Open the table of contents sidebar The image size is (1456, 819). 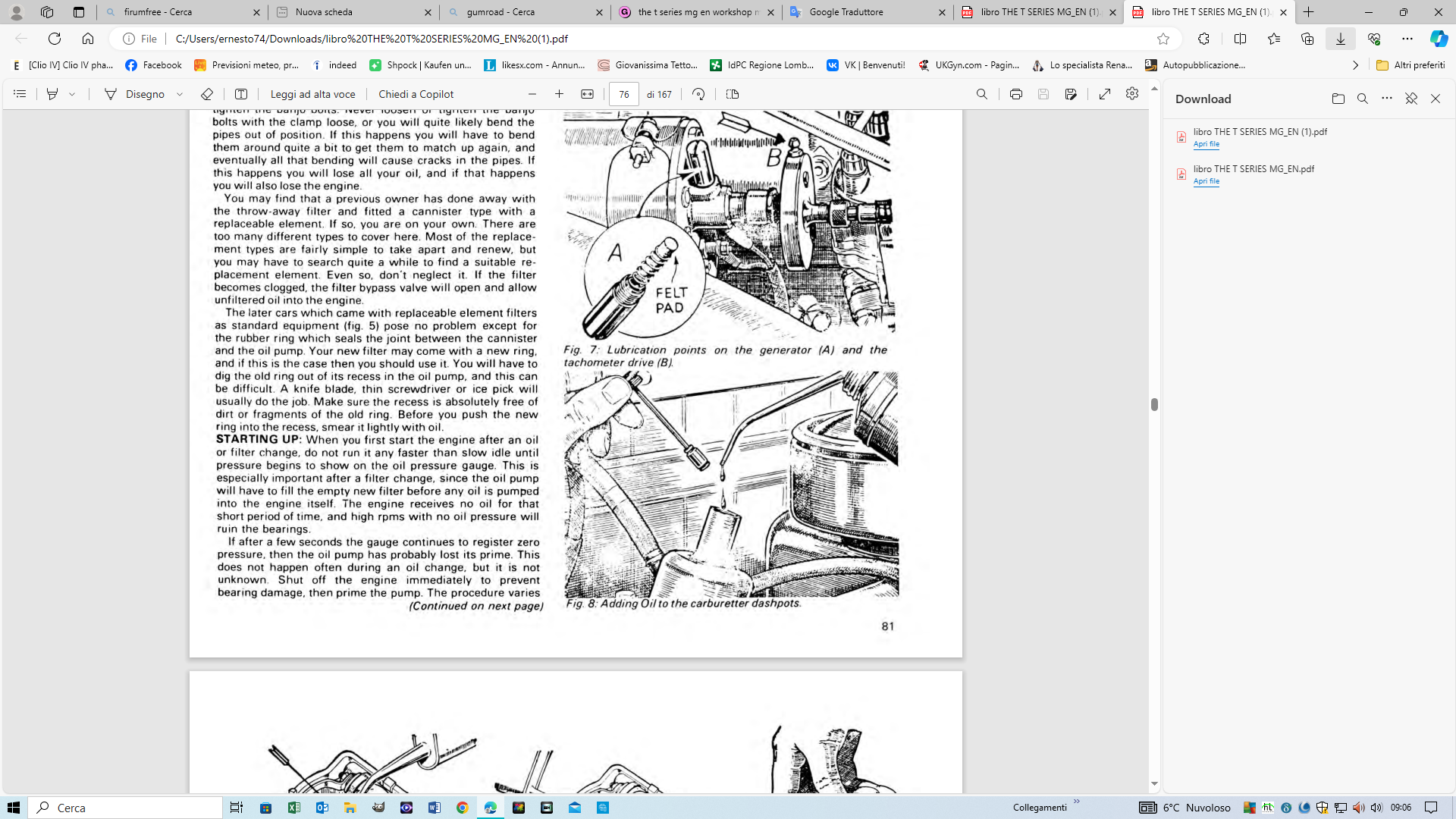pos(20,94)
